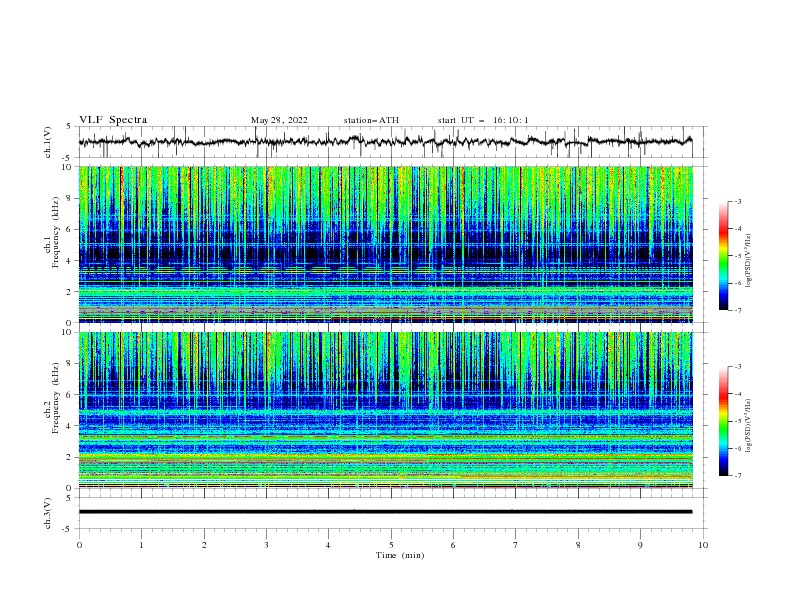Click the "0" tick on the time axis
792x612 pixels.
tap(79, 545)
